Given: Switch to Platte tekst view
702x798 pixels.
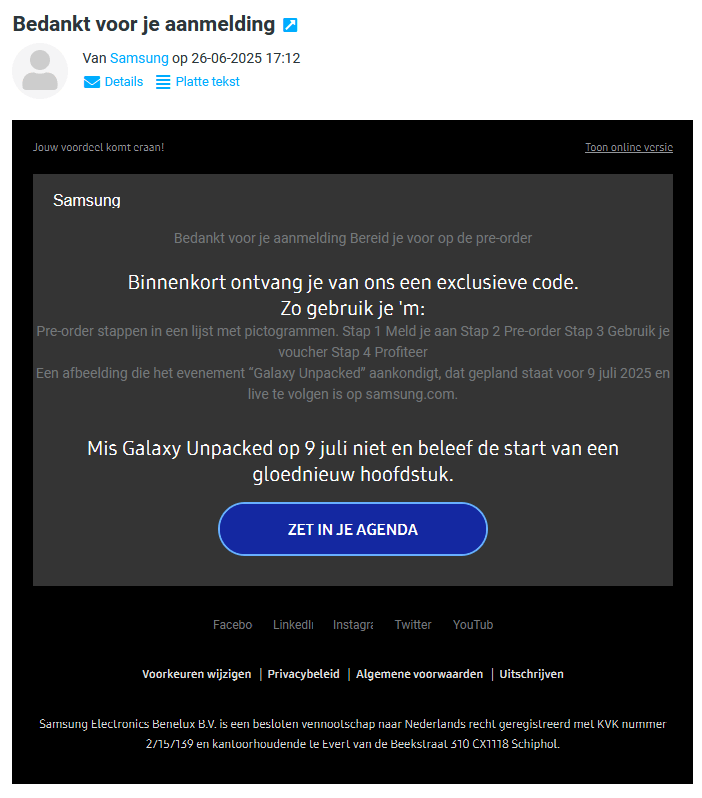Looking at the screenshot, I should click(x=207, y=82).
